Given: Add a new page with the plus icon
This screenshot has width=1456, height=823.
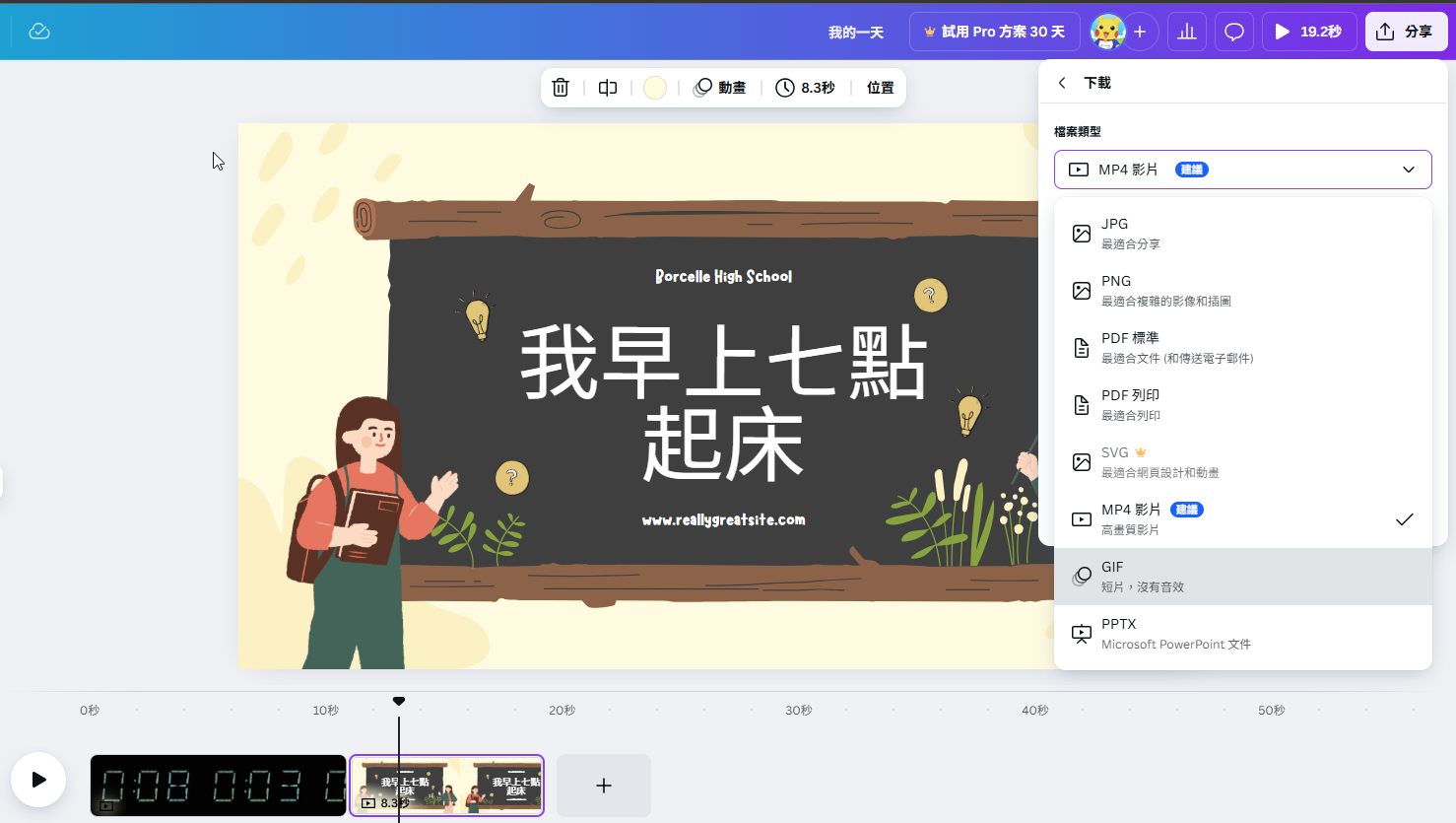Looking at the screenshot, I should (603, 785).
